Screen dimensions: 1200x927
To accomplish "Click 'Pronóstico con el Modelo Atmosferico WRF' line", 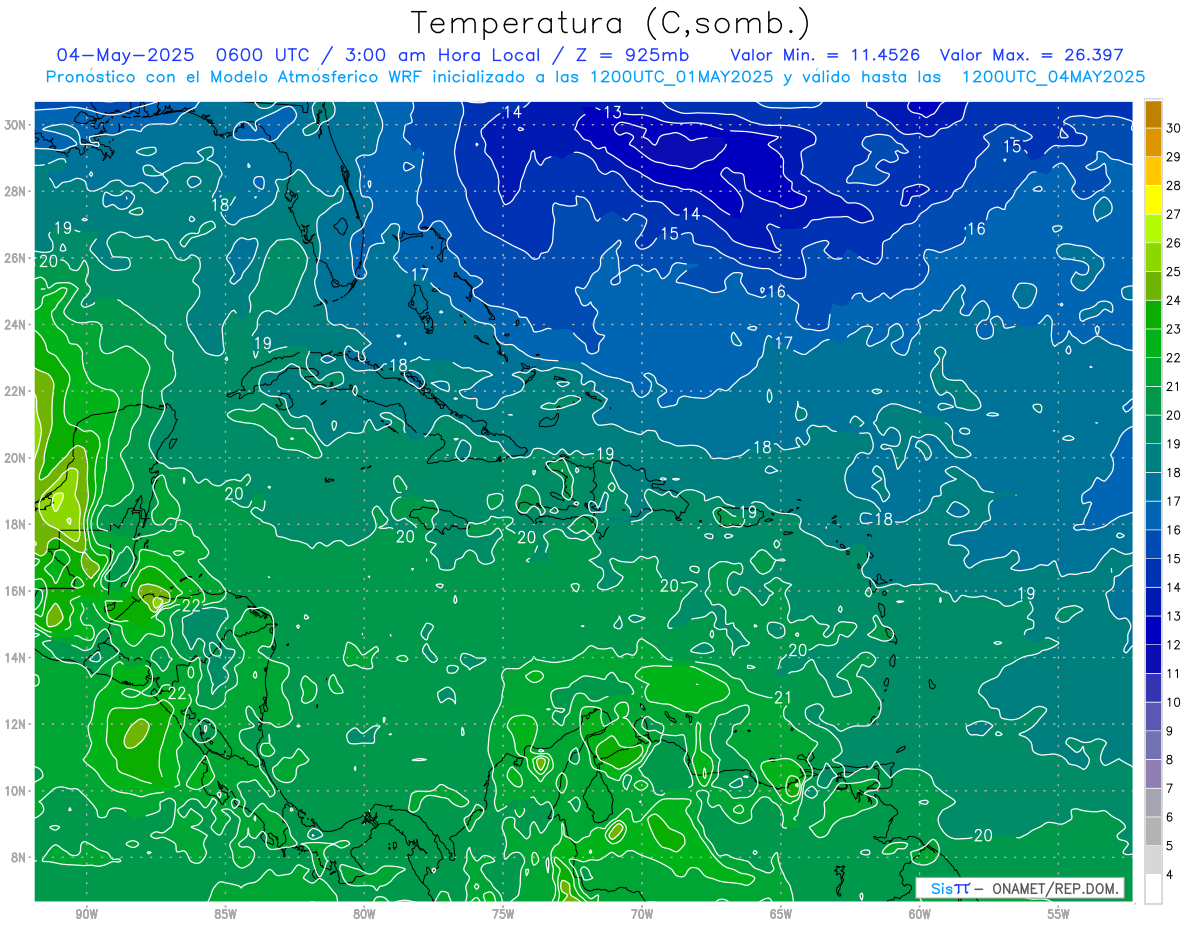I will [x=236, y=77].
